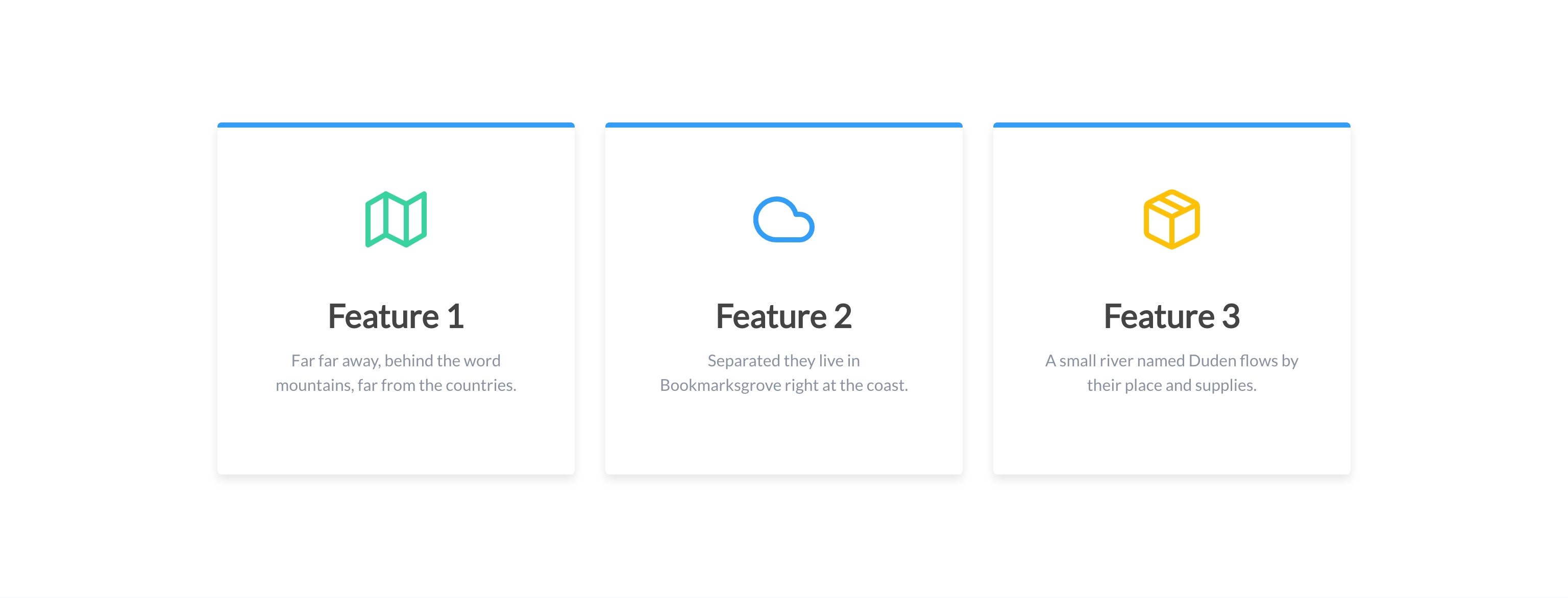This screenshot has height=598, width=1568.
Task: Click the 'A small river named Duden' text
Action: click(x=1171, y=361)
